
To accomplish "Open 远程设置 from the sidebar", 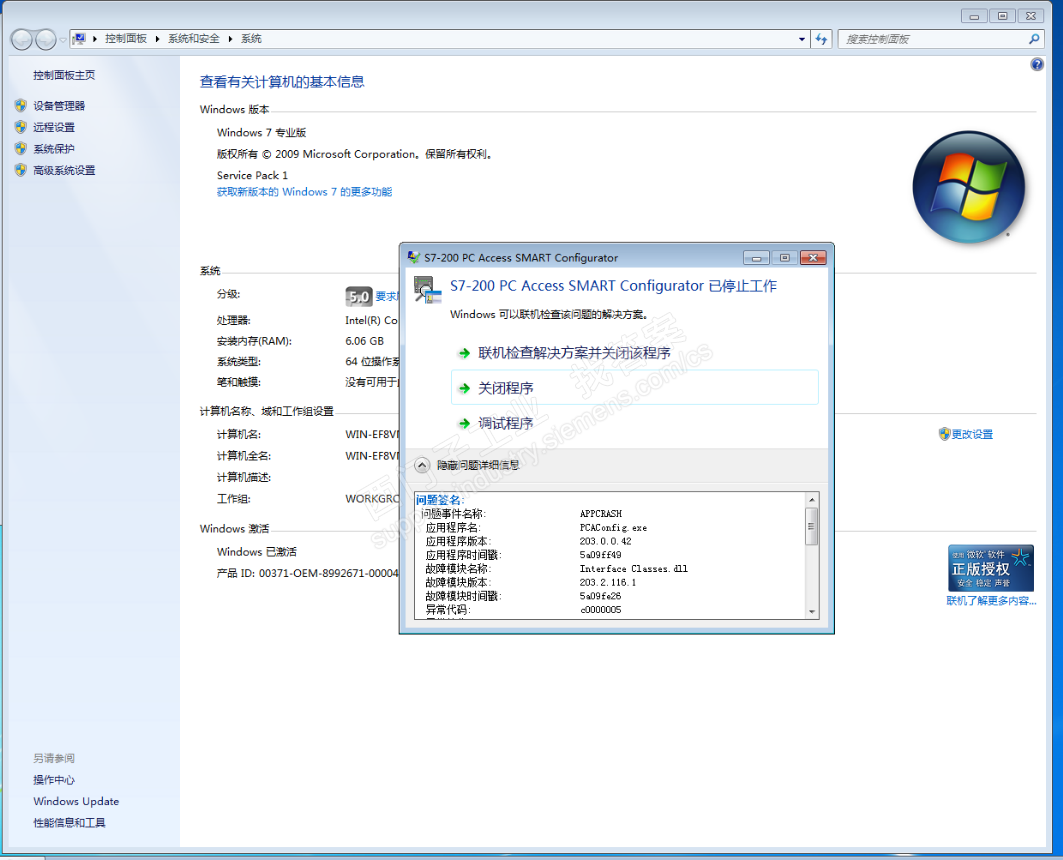I will 54,127.
